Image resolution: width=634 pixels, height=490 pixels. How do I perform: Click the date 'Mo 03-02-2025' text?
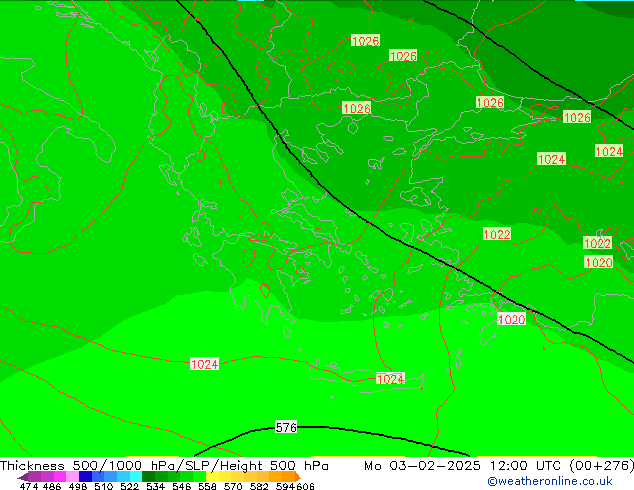422,466
